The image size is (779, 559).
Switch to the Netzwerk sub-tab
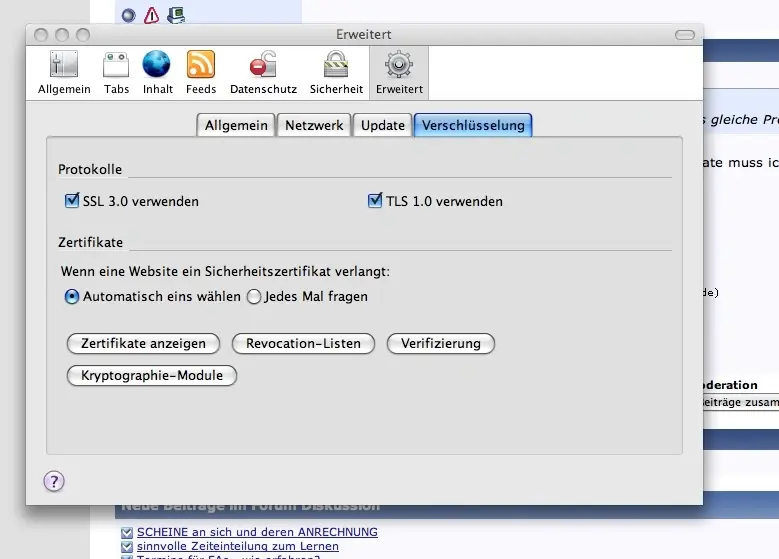pos(314,125)
